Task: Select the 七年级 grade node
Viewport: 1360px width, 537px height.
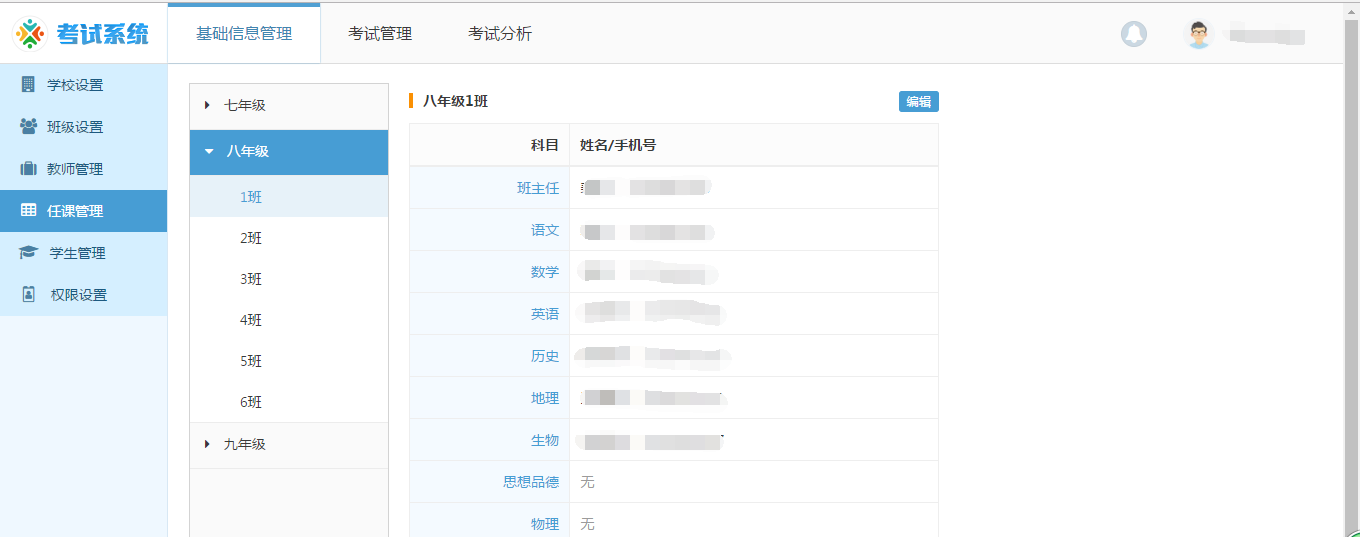Action: [288, 105]
